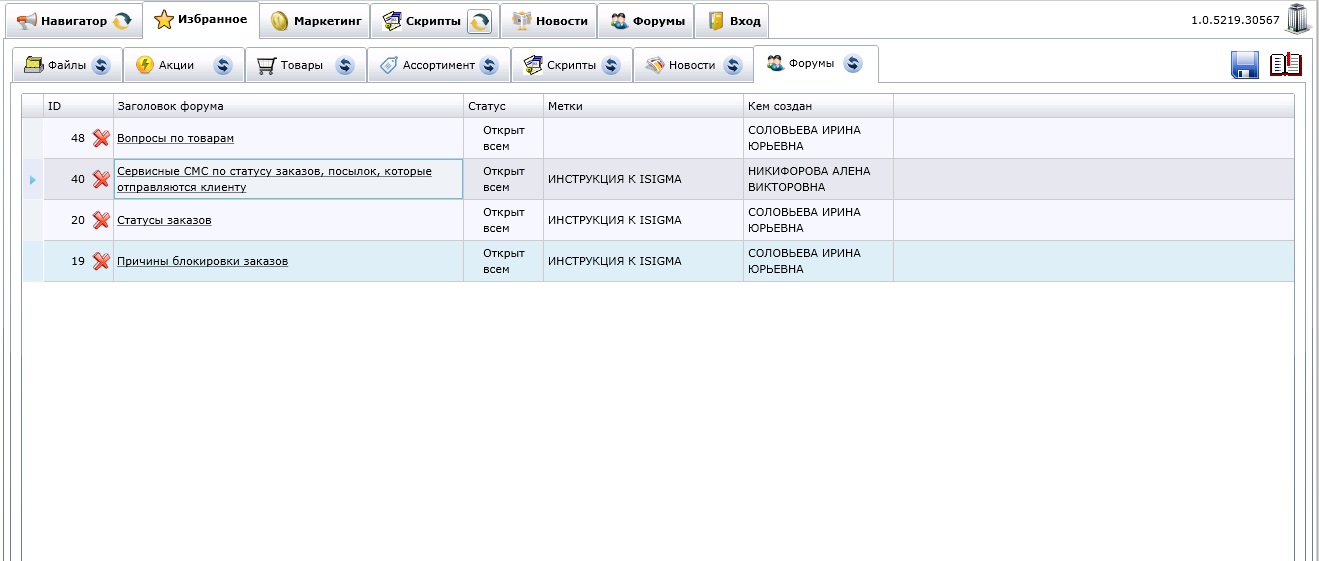Click author СОЛОВЬЕВА ИРИНА ЮРЬЕВНА in row 48
Viewport: 1319px width, 561px height.
804,138
